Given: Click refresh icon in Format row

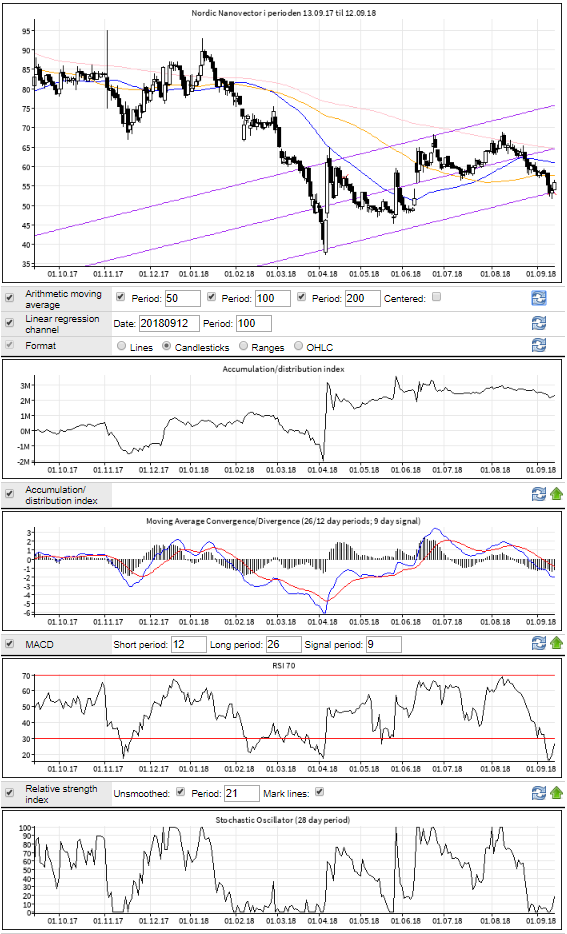Looking at the screenshot, I should [x=539, y=345].
